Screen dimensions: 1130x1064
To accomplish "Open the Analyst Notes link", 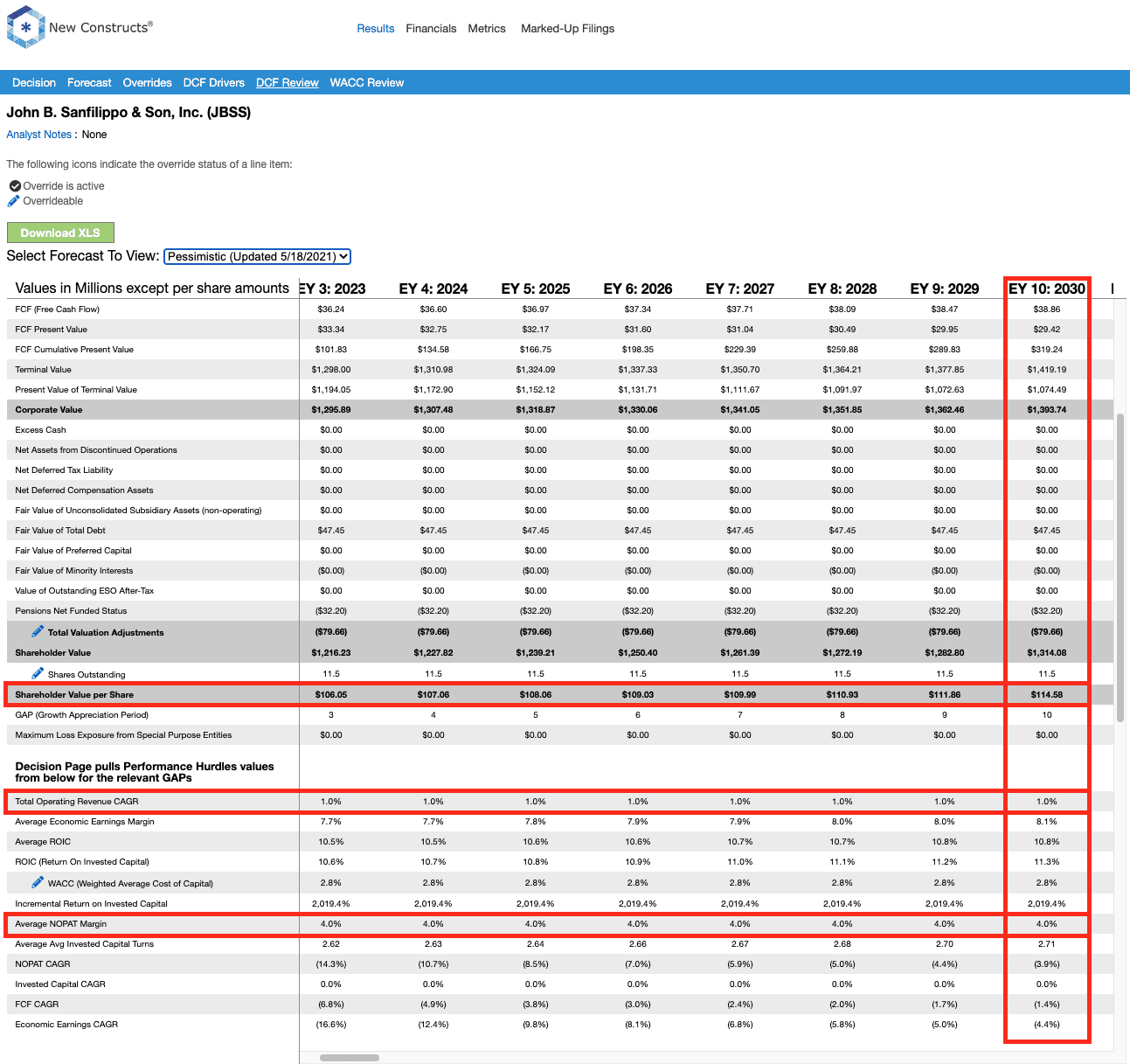I will (39, 135).
